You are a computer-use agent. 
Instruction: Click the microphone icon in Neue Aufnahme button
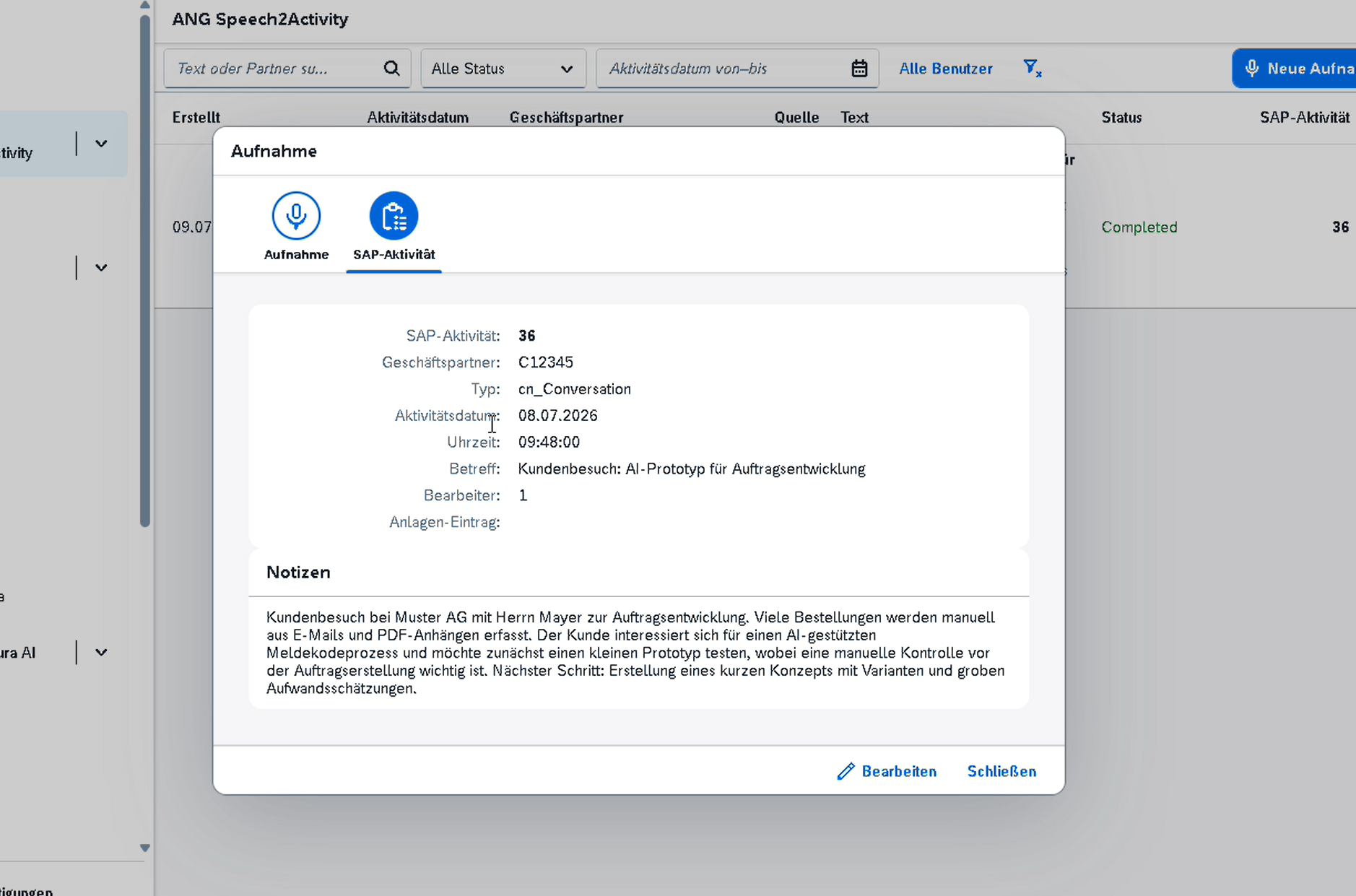pyautogui.click(x=1252, y=69)
